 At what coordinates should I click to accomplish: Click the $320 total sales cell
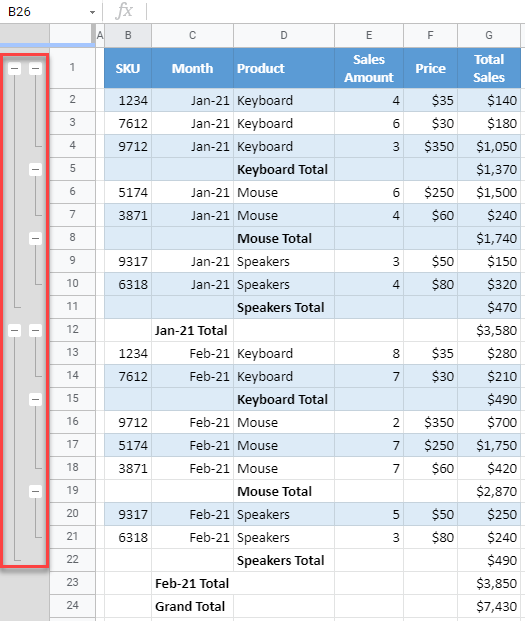pyautogui.click(x=489, y=284)
